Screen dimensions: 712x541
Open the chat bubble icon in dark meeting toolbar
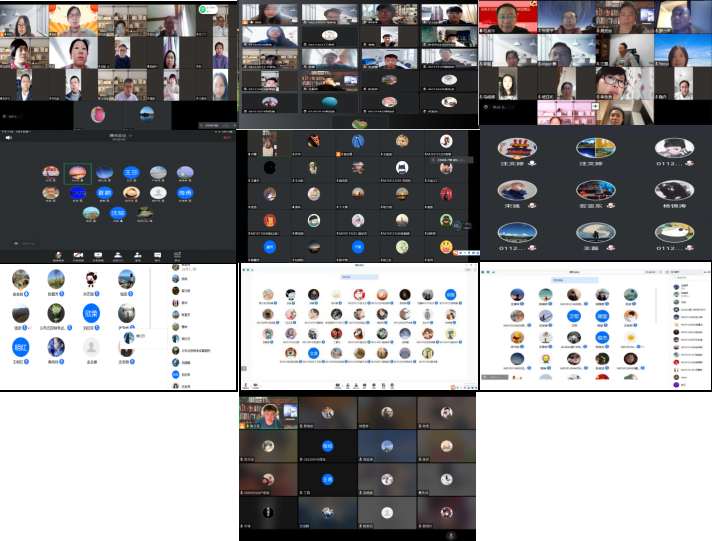158,255
